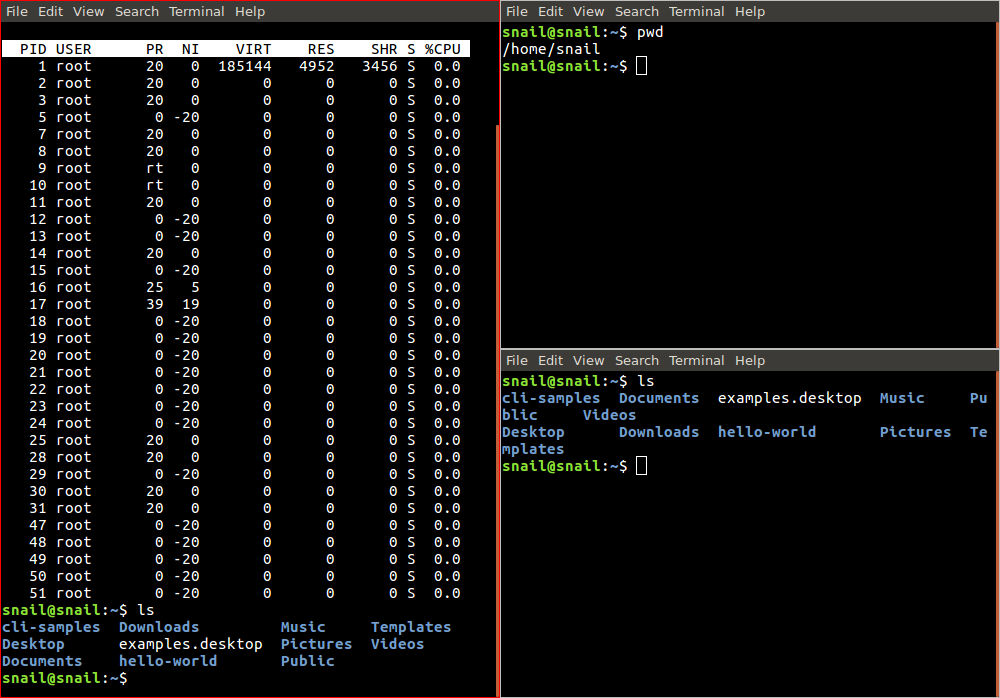Open Help menu in the bottom-right terminal

(x=750, y=361)
